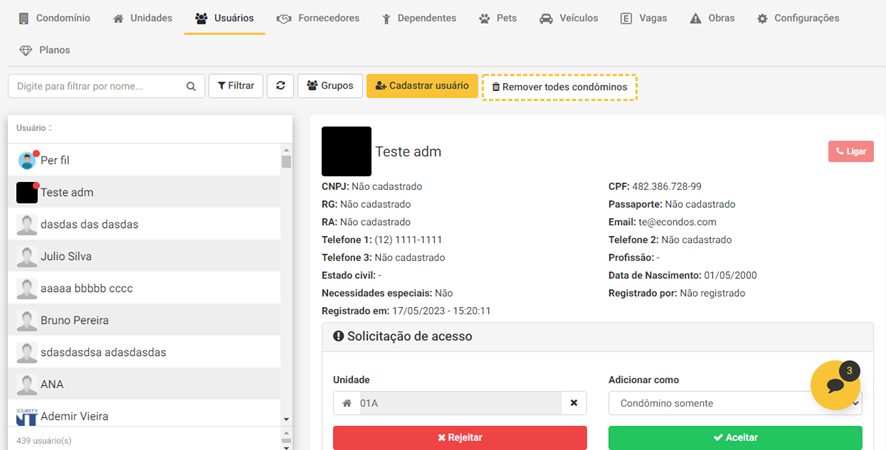This screenshot has height=450, width=886.
Task: Select user ANA
Action: tap(144, 384)
